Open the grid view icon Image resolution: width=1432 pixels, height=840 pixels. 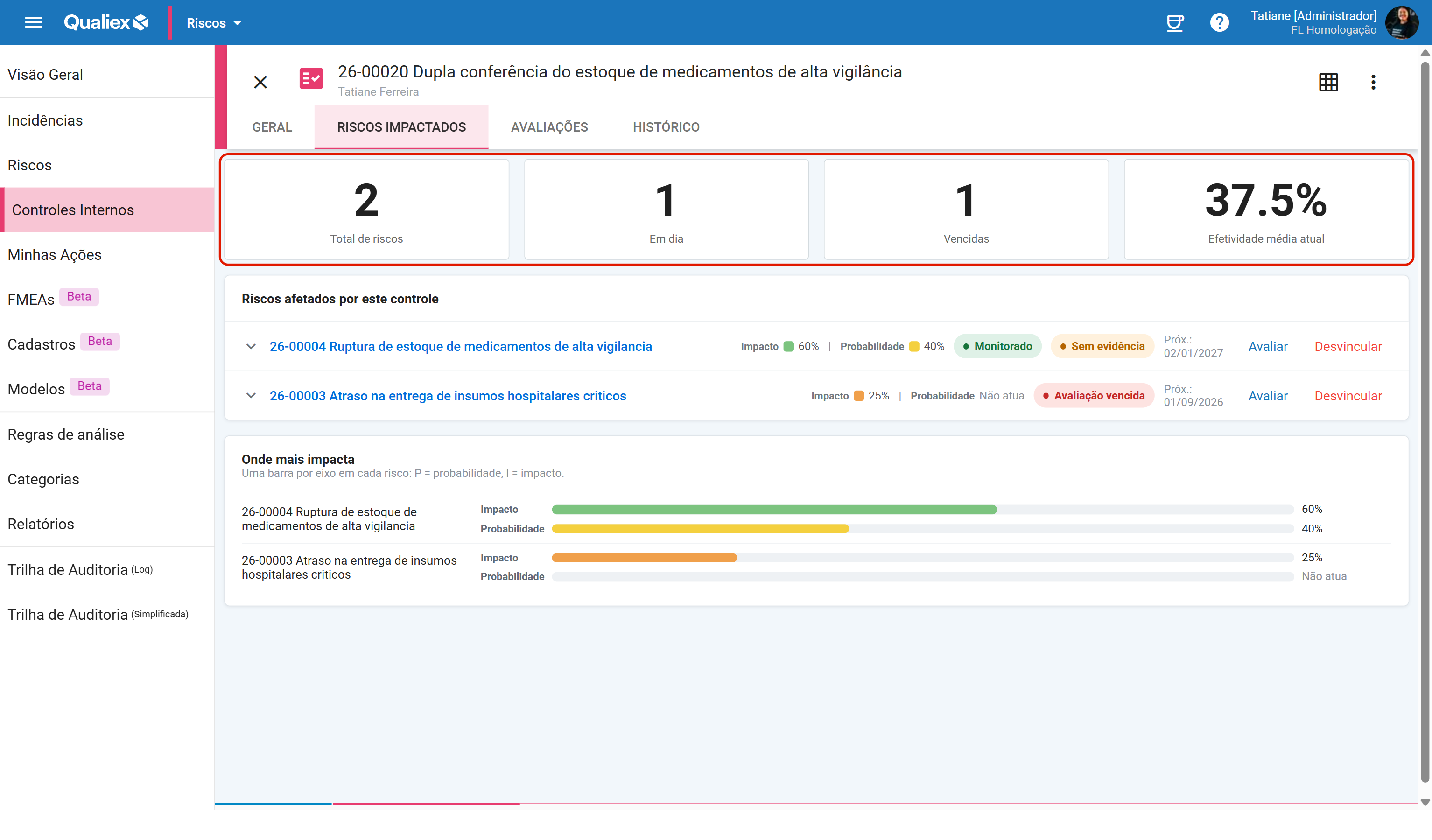click(1328, 82)
